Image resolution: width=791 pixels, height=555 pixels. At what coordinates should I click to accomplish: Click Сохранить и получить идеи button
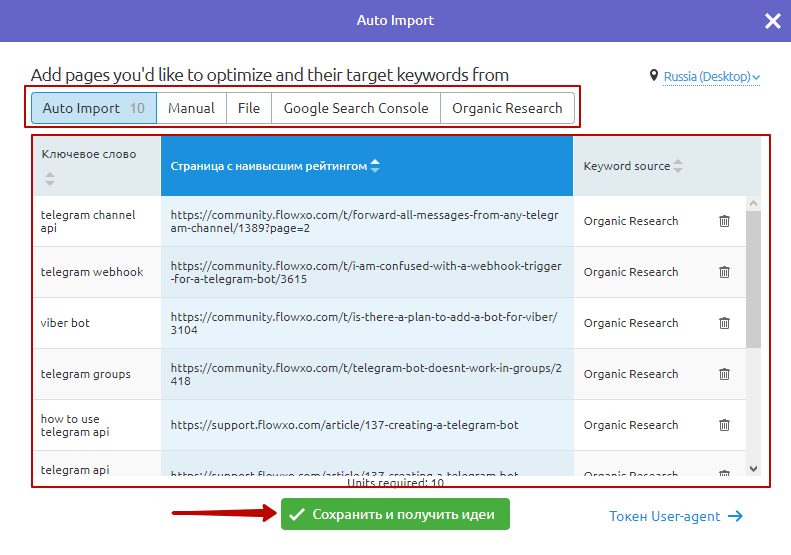(x=395, y=514)
